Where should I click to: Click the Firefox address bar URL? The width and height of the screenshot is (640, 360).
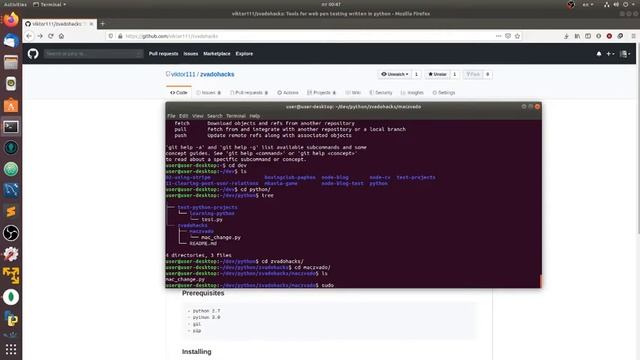pyautogui.click(x=171, y=36)
